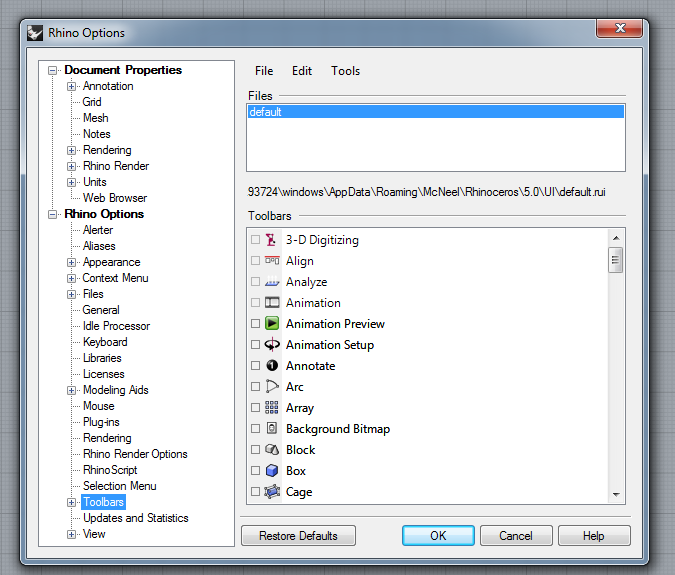Click the Restore Defaults button
The width and height of the screenshot is (675, 575).
point(298,535)
